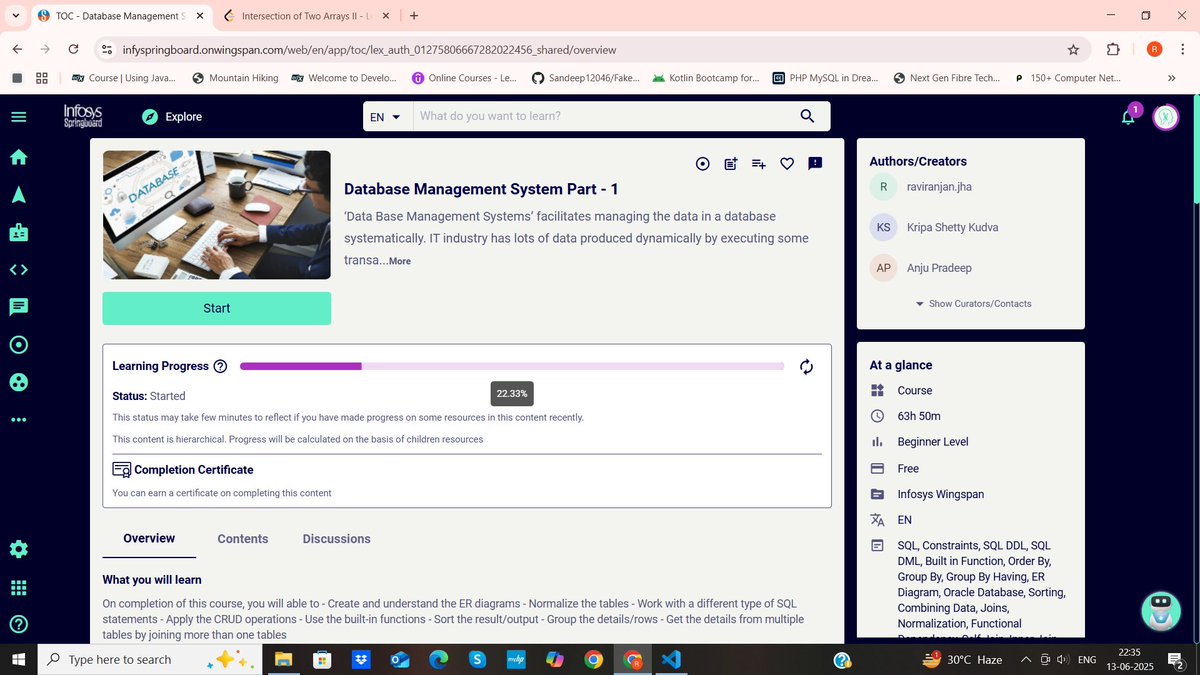Click the Infosys Springboard logo
The height and width of the screenshot is (675, 1200).
click(83, 116)
